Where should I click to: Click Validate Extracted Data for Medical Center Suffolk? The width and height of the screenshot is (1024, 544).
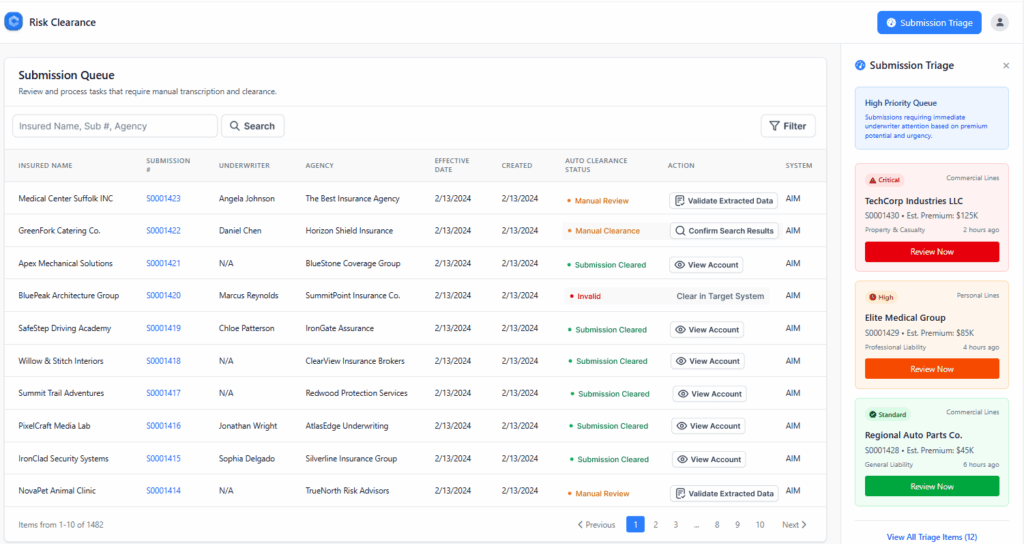coord(723,200)
